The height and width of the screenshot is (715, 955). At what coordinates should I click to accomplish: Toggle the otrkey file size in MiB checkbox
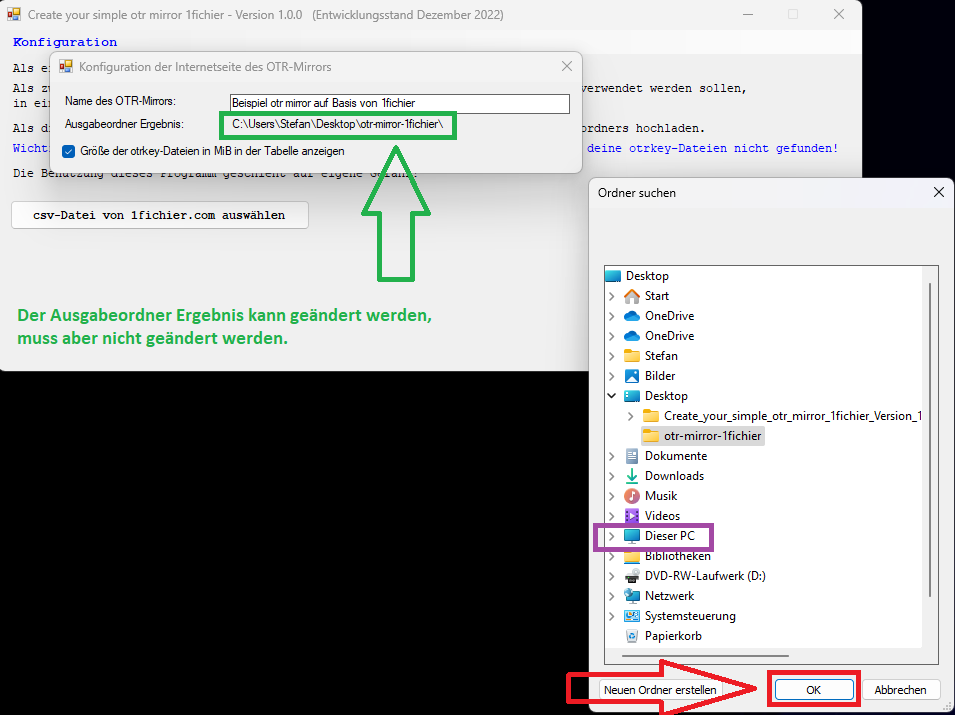(68, 151)
